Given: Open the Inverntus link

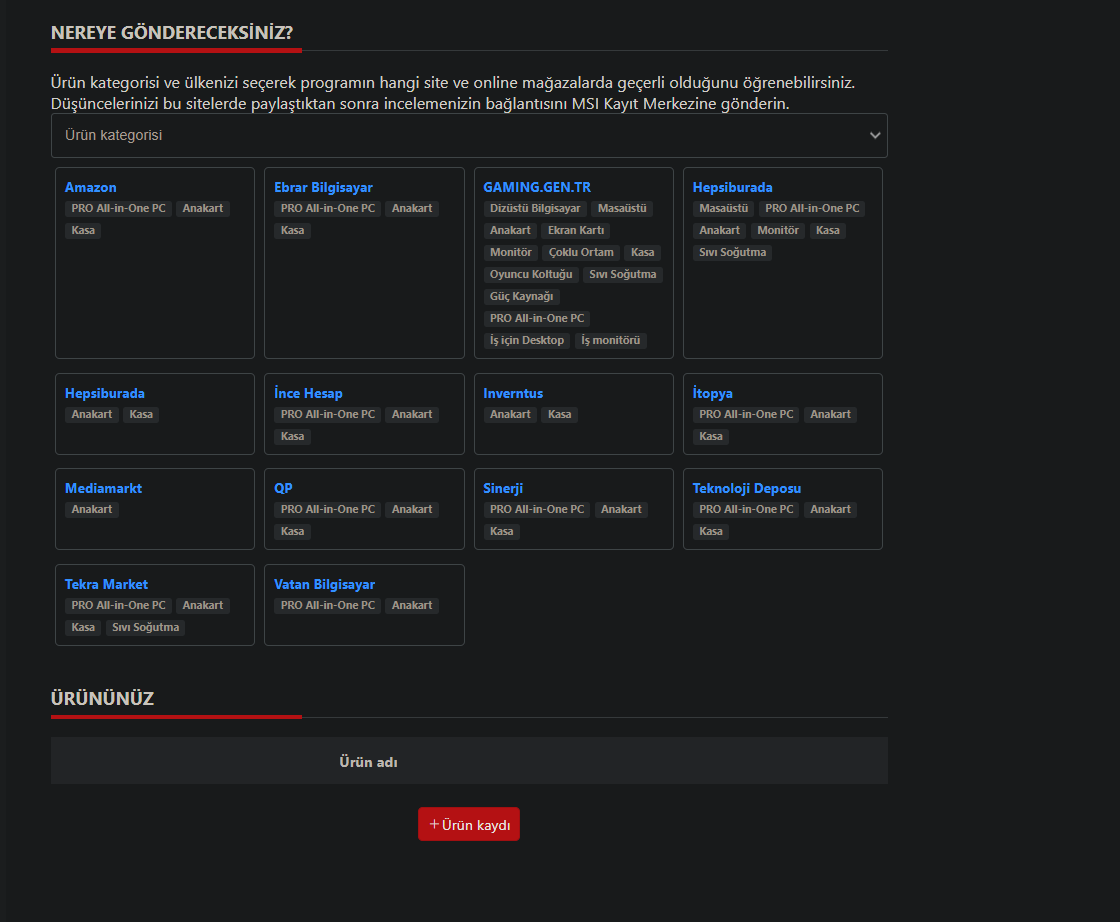Looking at the screenshot, I should 513,393.
